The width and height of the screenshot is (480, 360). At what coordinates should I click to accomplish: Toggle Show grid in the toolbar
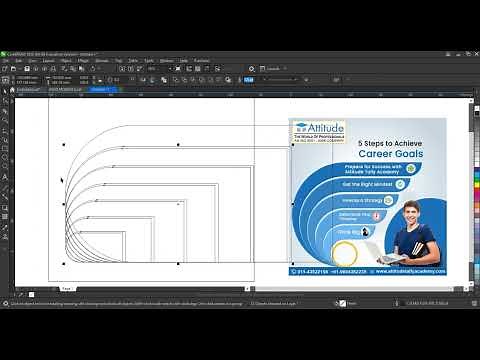(x=198, y=69)
